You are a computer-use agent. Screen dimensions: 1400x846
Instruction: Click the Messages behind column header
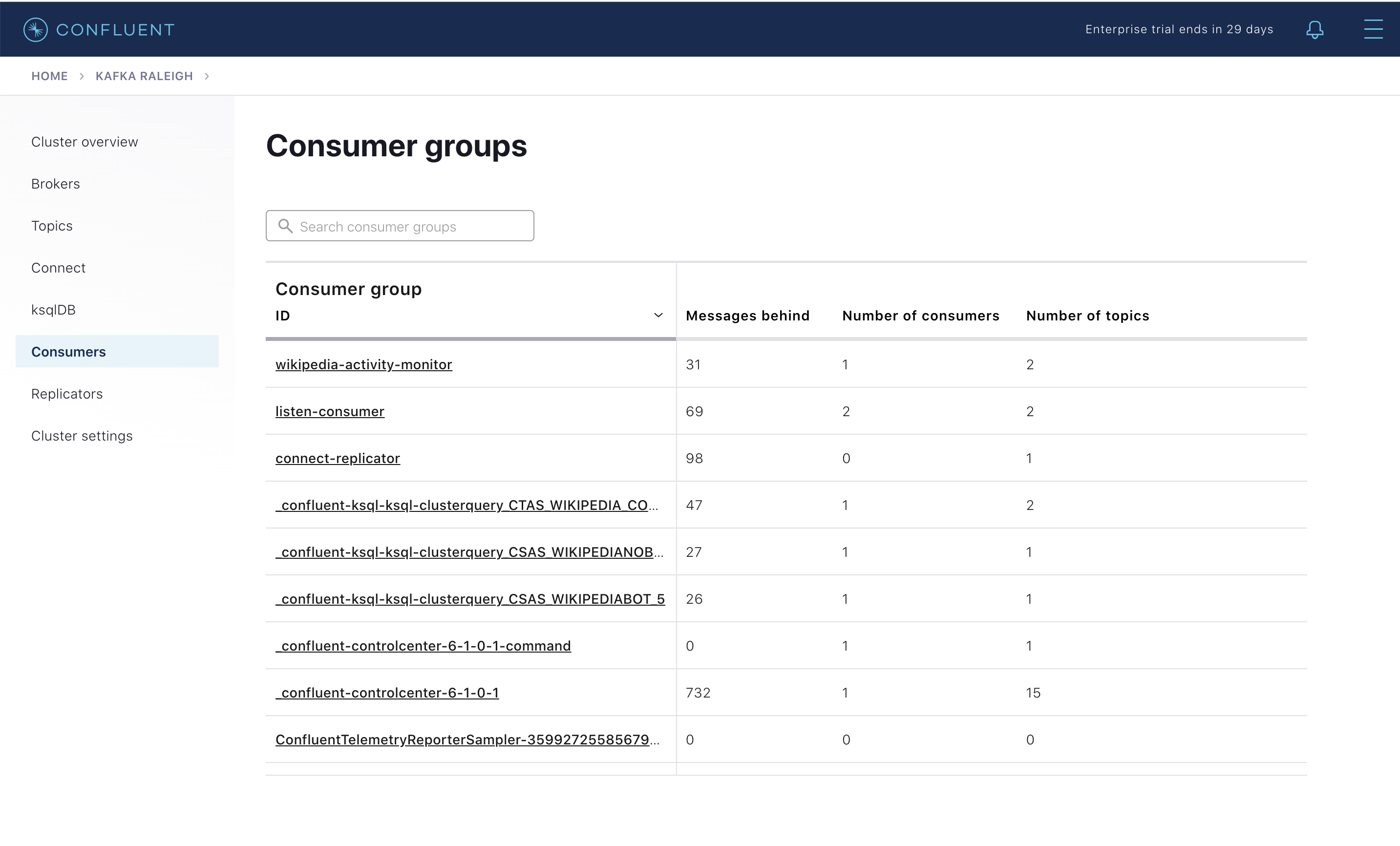pyautogui.click(x=748, y=316)
